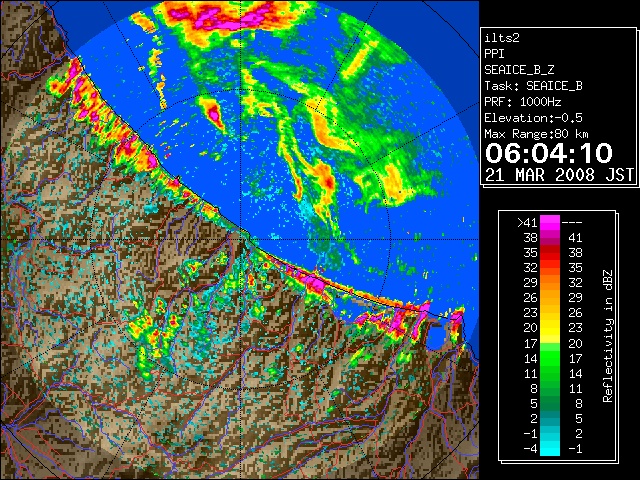Select the PPI scan type label

coord(494,54)
